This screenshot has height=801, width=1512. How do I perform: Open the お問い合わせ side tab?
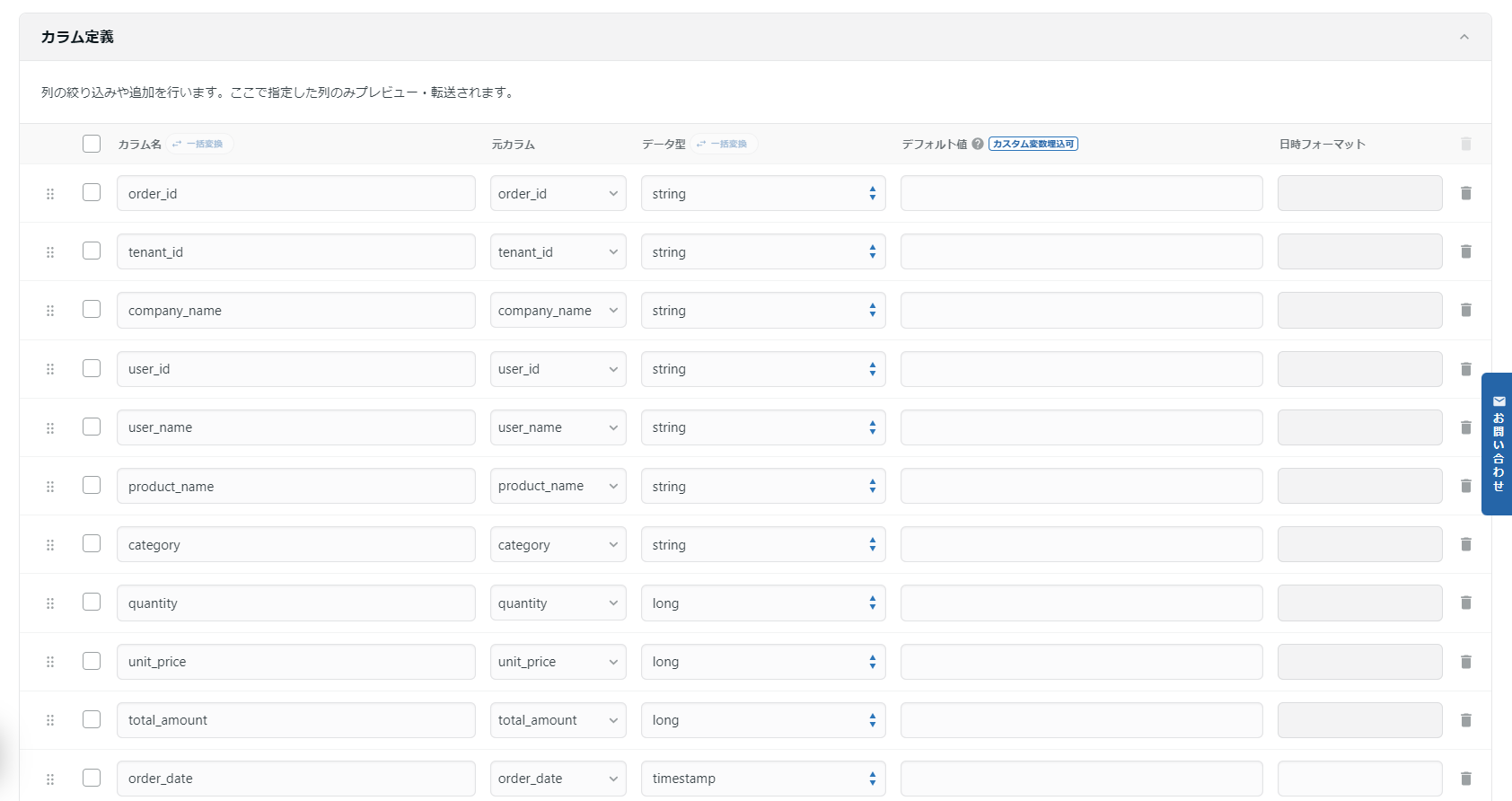[1497, 444]
